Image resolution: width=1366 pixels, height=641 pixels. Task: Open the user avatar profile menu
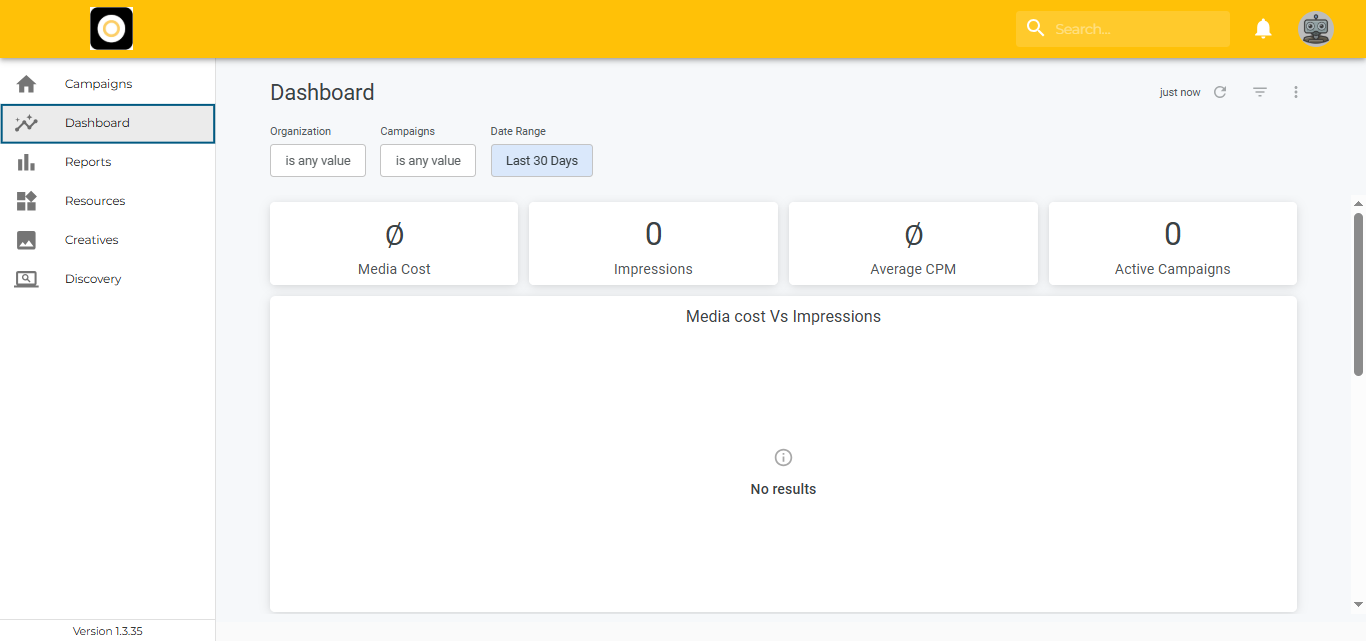(1315, 29)
